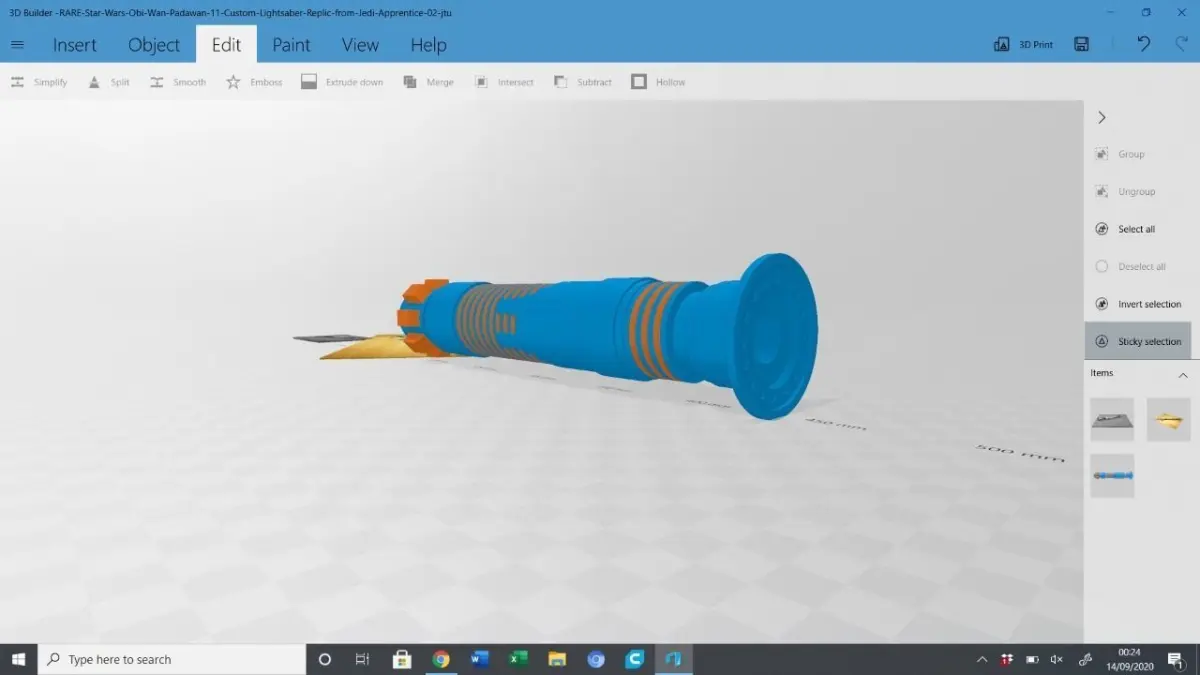Click the 3D Print button

click(x=1023, y=45)
